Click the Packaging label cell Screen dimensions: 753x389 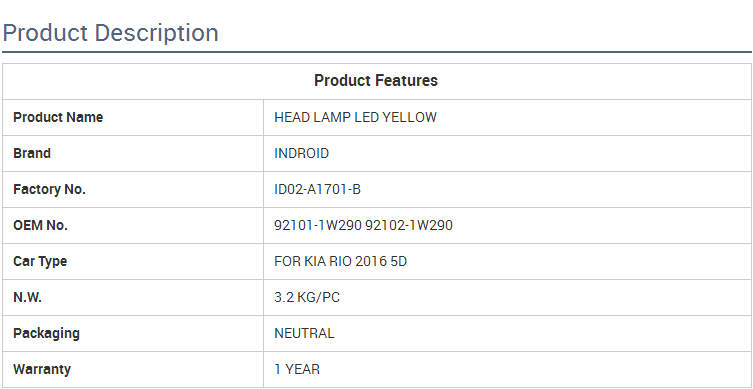pyautogui.click(x=133, y=334)
